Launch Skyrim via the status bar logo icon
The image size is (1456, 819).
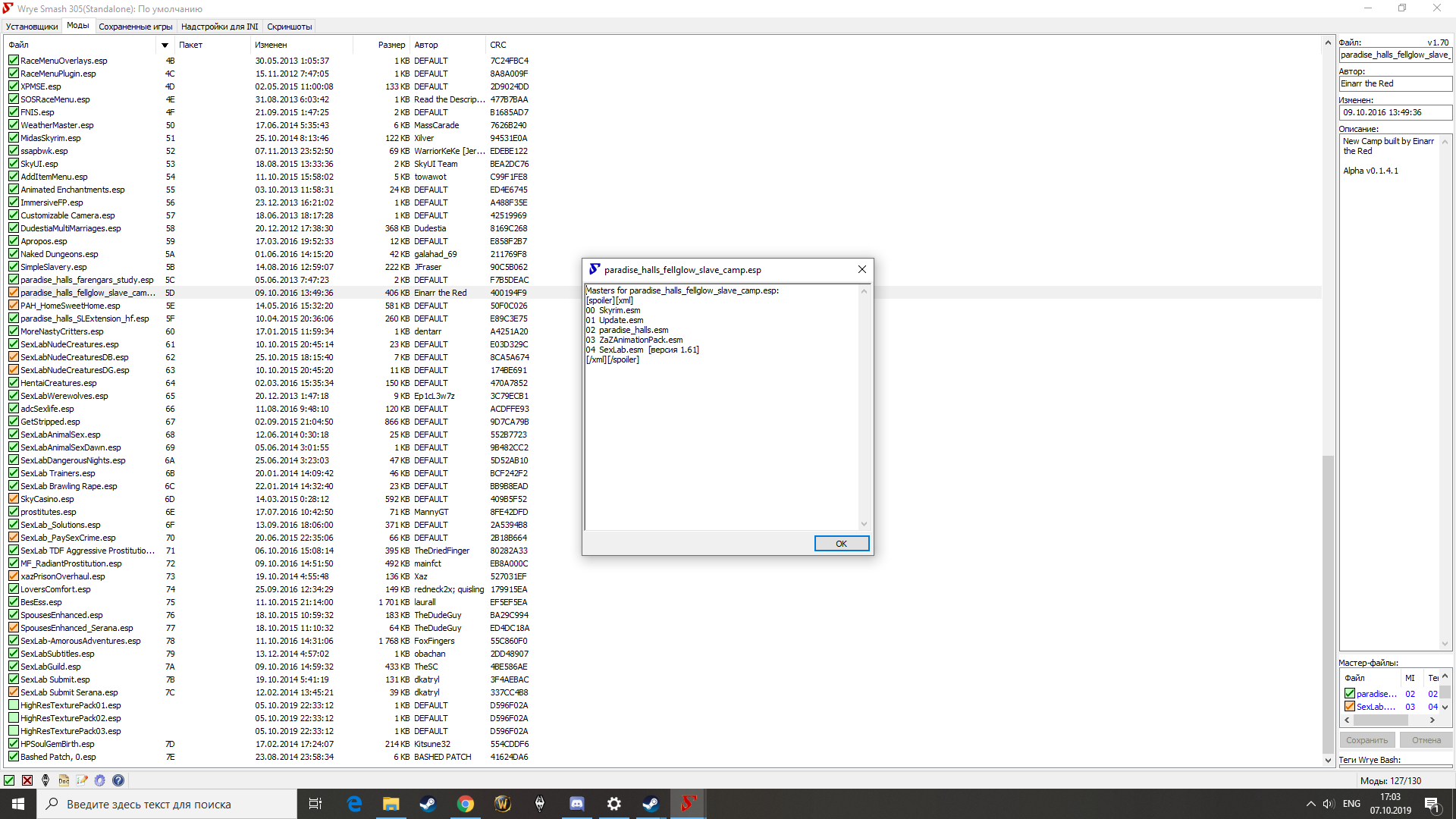coord(45,780)
